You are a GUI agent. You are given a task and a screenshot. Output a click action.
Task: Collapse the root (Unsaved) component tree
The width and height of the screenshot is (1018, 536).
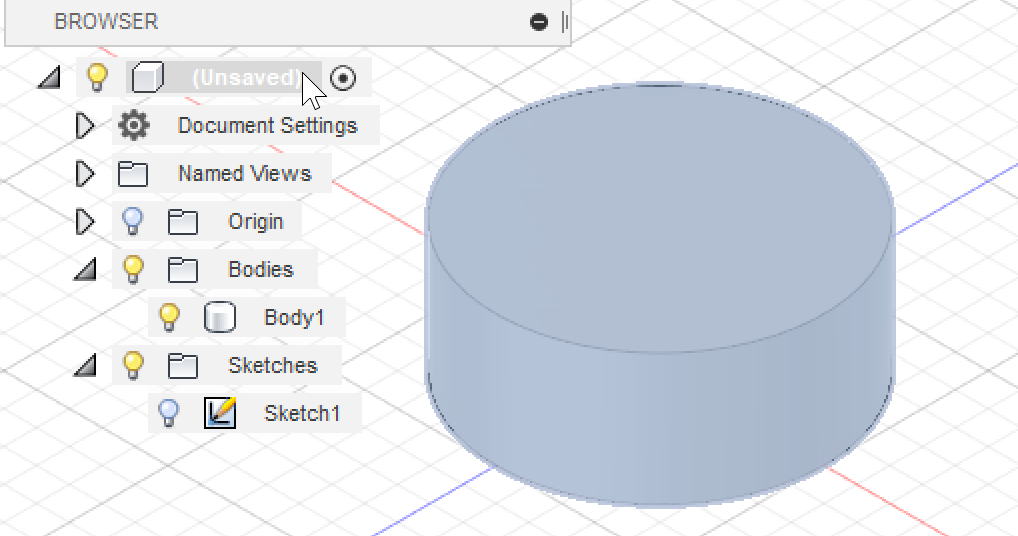tap(49, 77)
